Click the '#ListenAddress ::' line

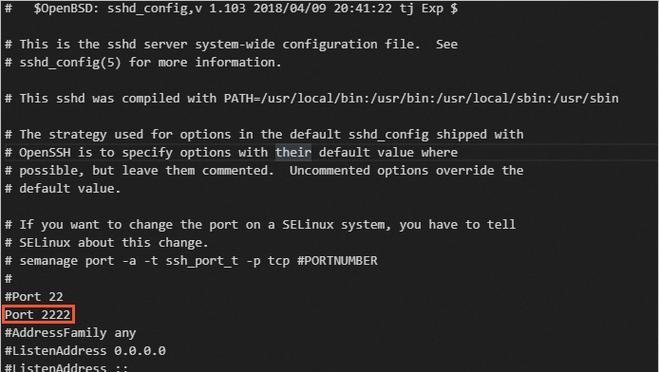pyautogui.click(x=66, y=367)
